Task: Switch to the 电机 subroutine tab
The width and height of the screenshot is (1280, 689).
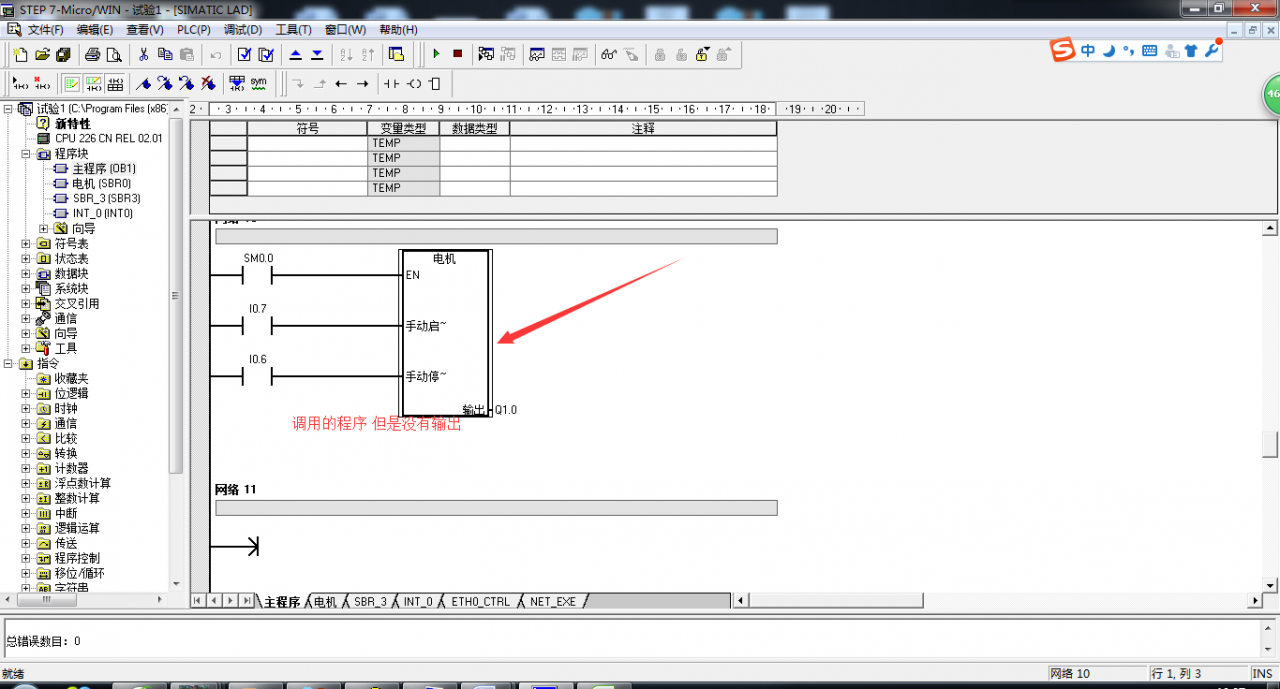Action: point(325,602)
